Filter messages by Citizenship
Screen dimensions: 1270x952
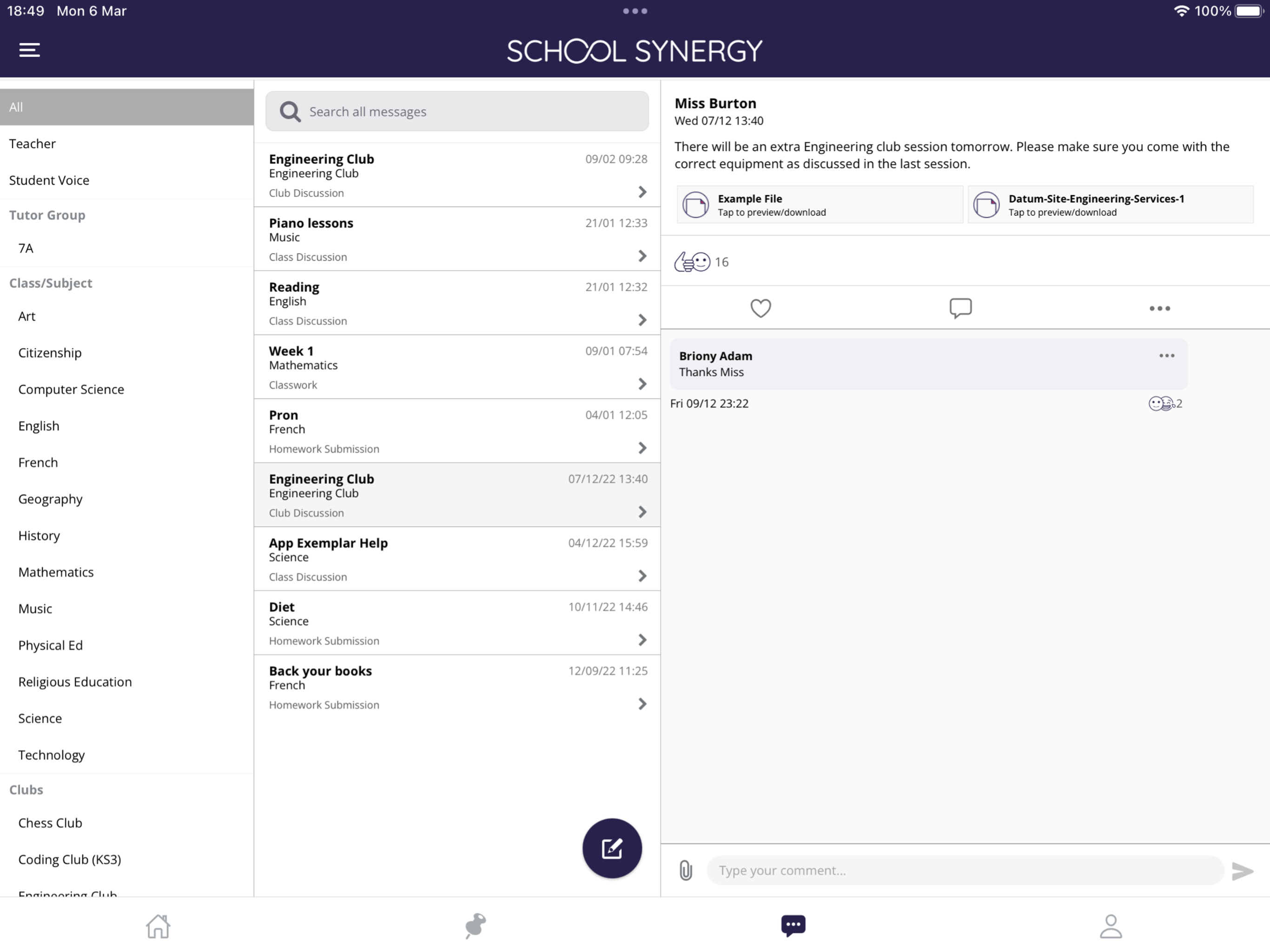tap(127, 353)
